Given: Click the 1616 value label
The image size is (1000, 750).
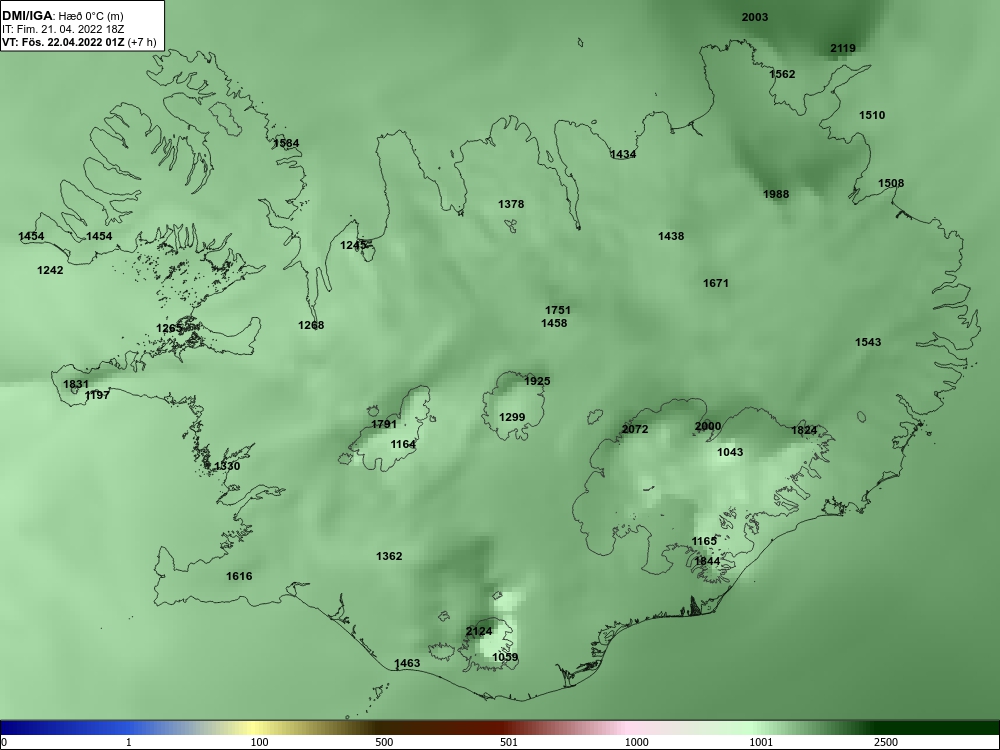Looking at the screenshot, I should tap(239, 576).
